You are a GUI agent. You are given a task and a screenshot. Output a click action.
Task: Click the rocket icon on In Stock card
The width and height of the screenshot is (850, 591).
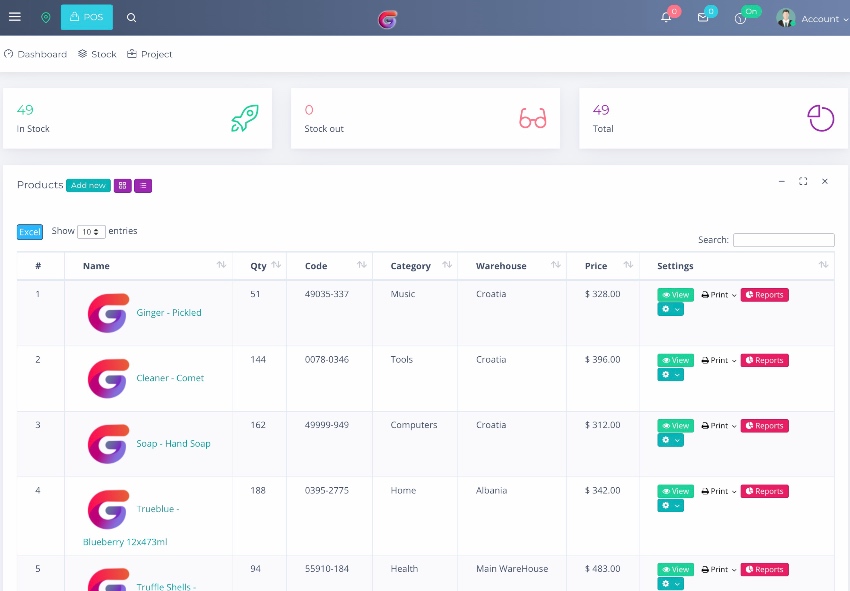click(x=244, y=118)
